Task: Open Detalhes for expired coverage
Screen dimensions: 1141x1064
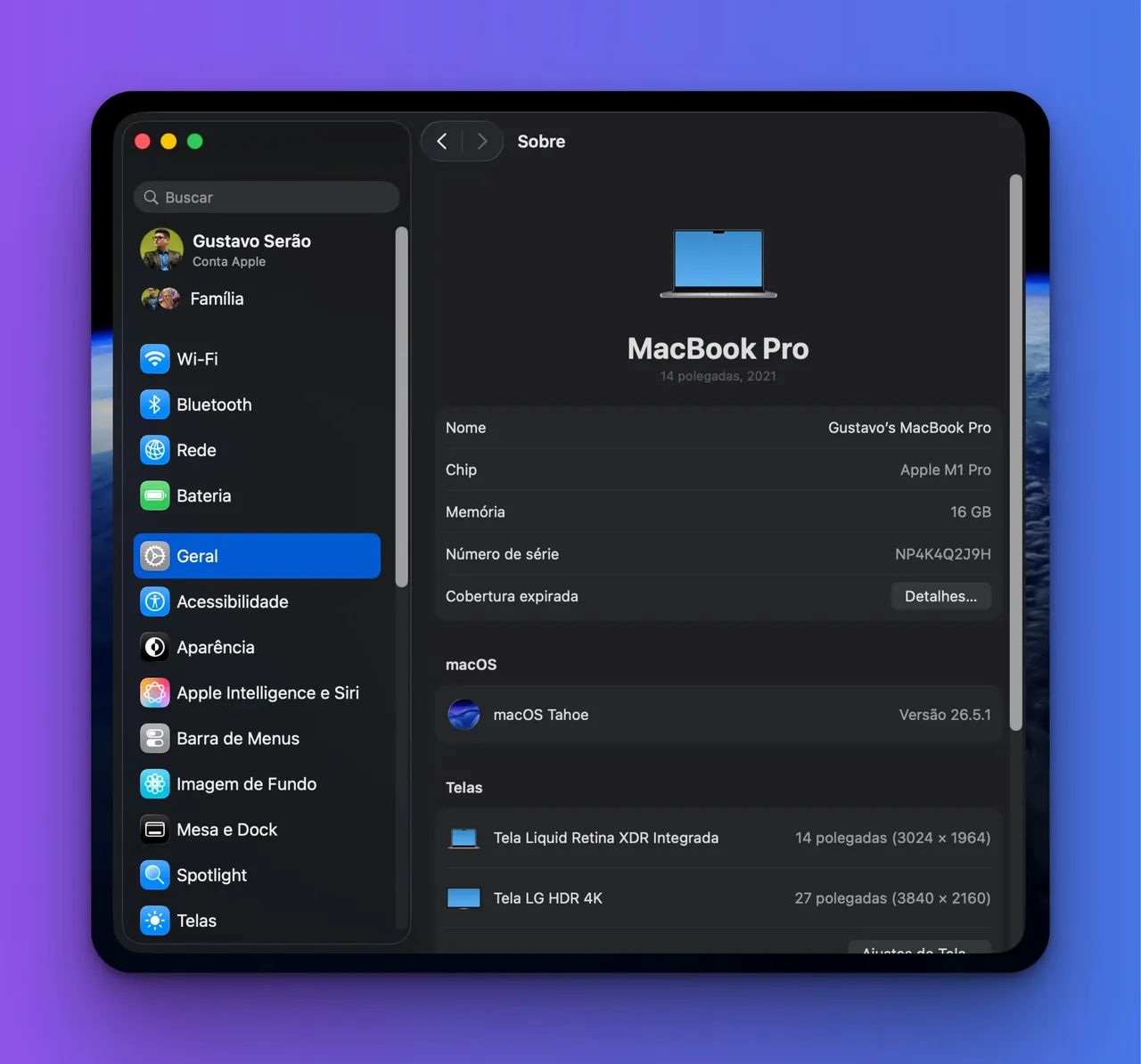Action: tap(941, 596)
